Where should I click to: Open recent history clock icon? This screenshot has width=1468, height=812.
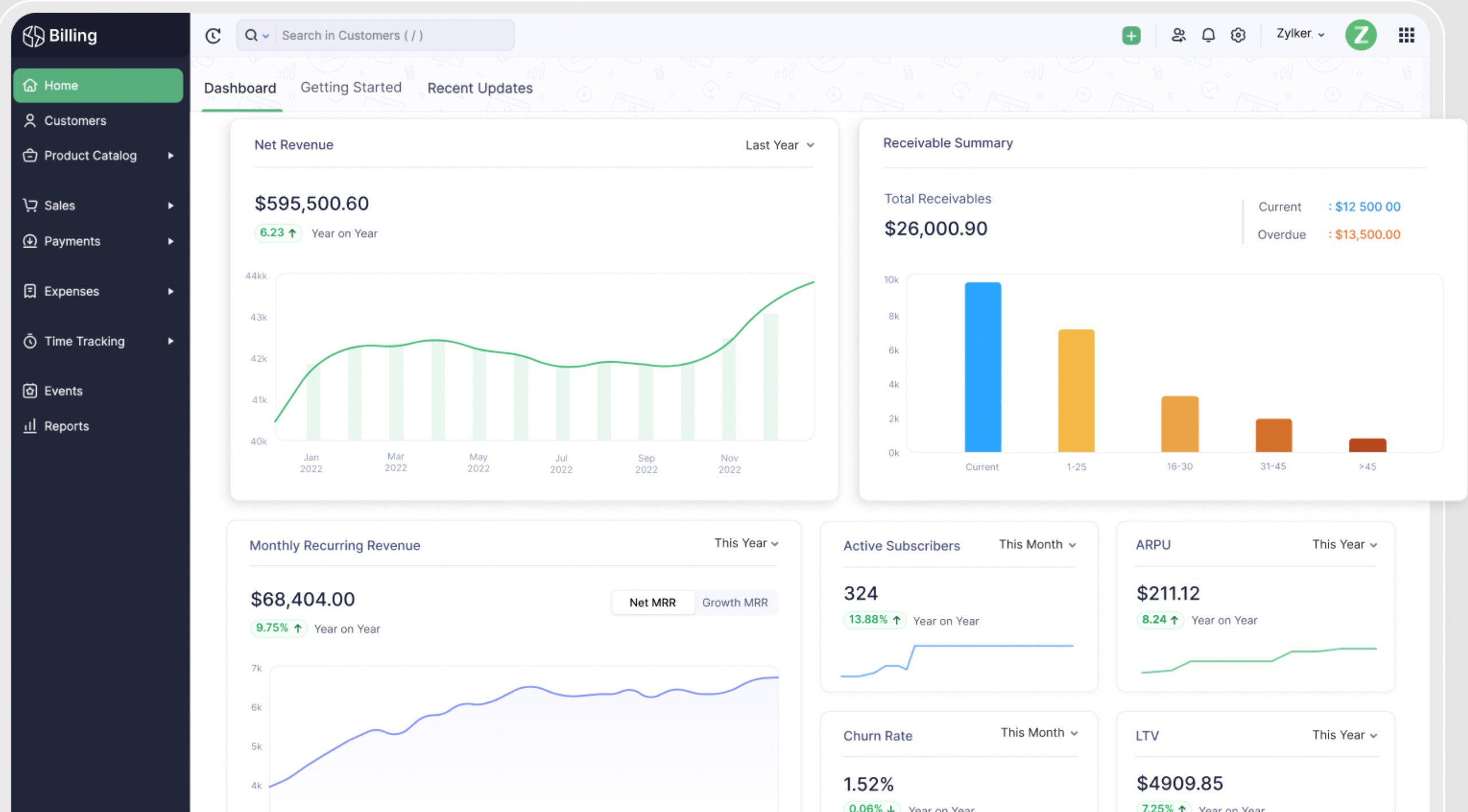(213, 36)
